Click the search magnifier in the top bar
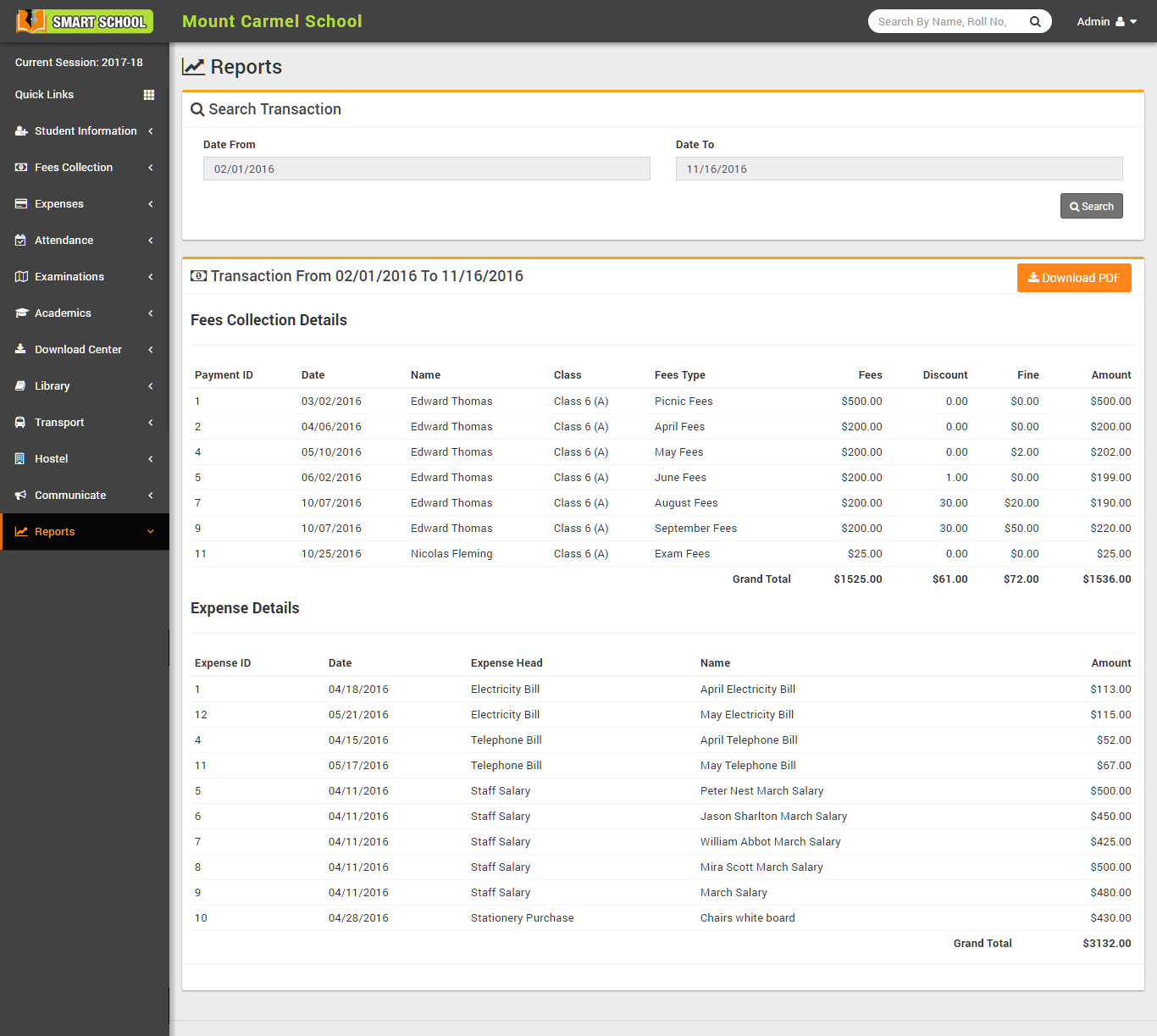1157x1036 pixels. 1035,21
